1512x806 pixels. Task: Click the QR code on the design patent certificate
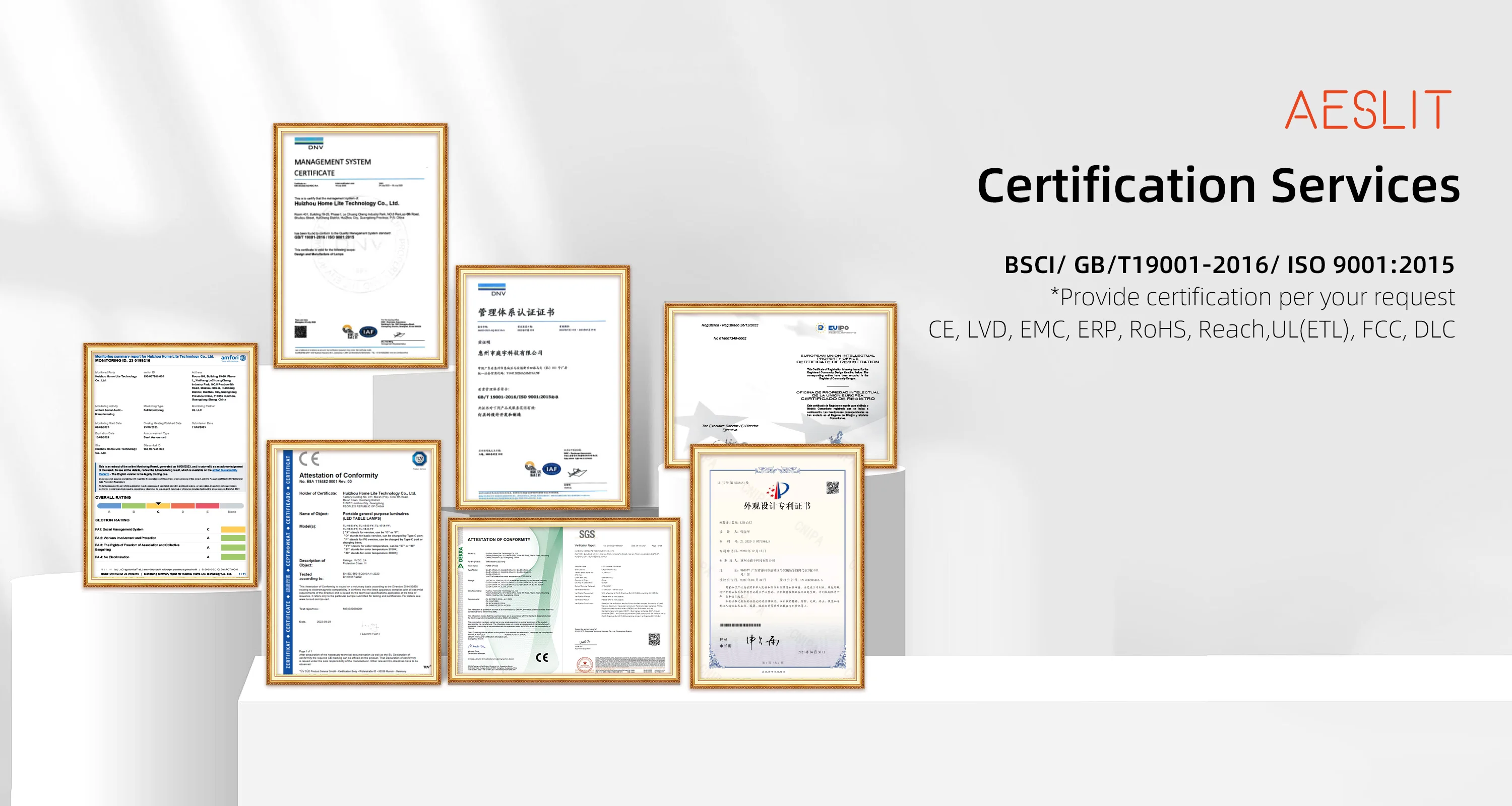[832, 488]
